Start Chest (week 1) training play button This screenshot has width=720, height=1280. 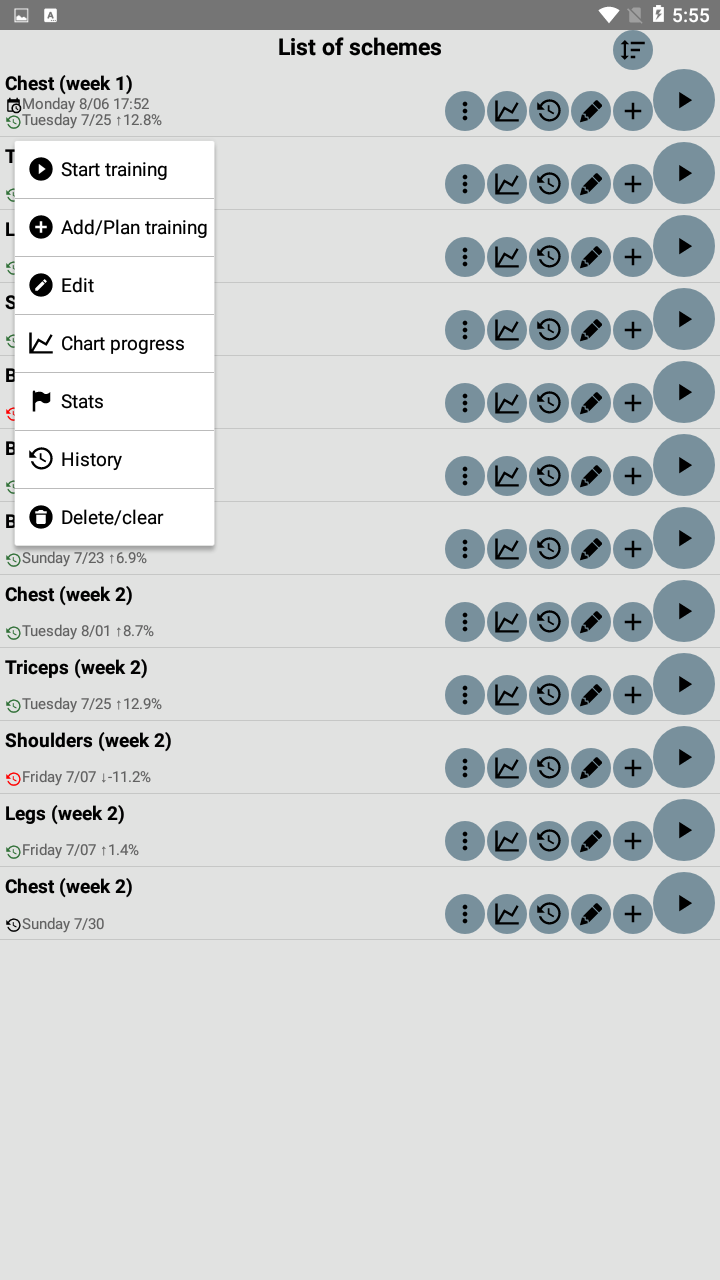[684, 100]
